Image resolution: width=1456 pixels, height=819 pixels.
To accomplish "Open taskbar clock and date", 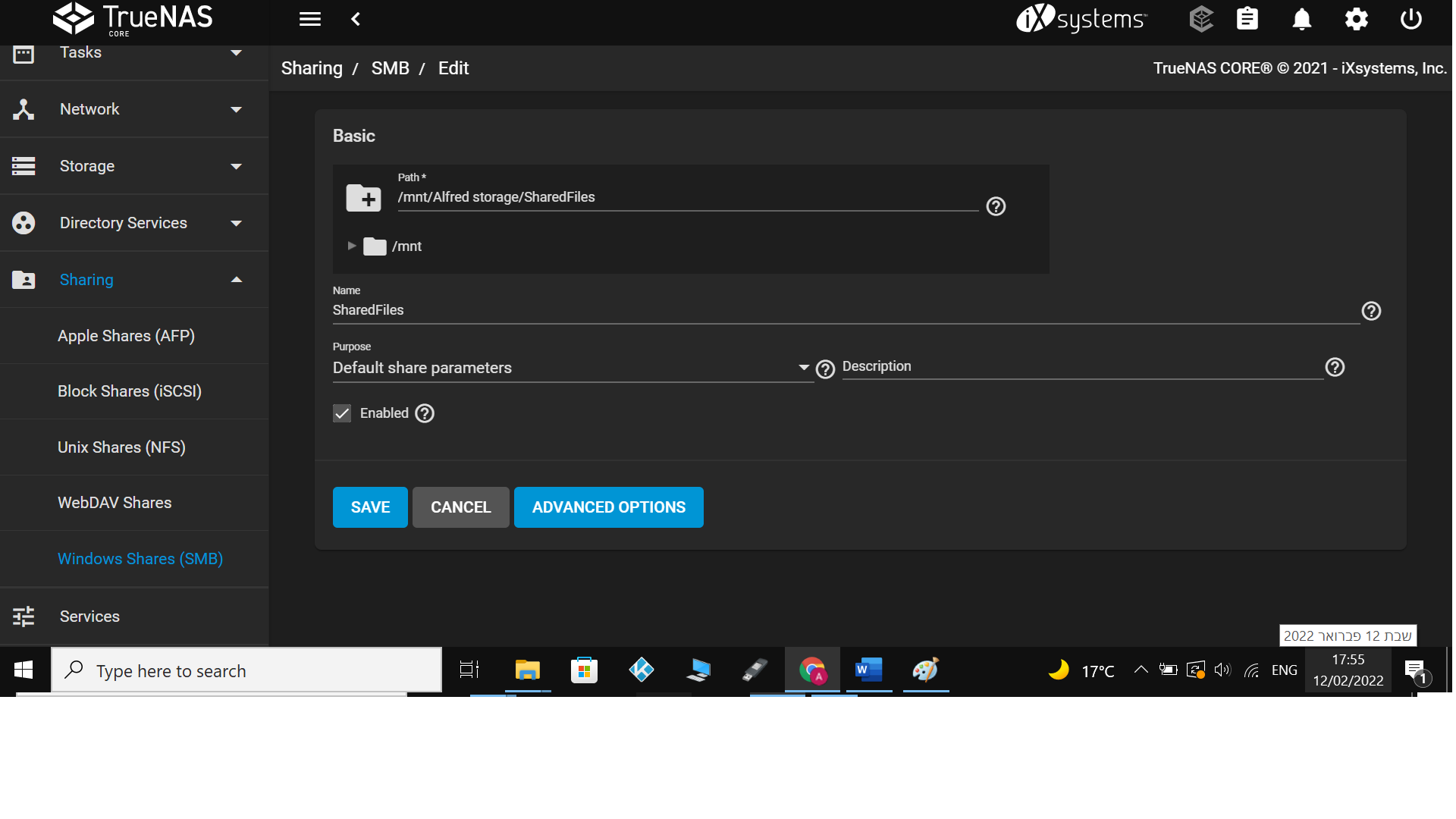I will point(1348,670).
